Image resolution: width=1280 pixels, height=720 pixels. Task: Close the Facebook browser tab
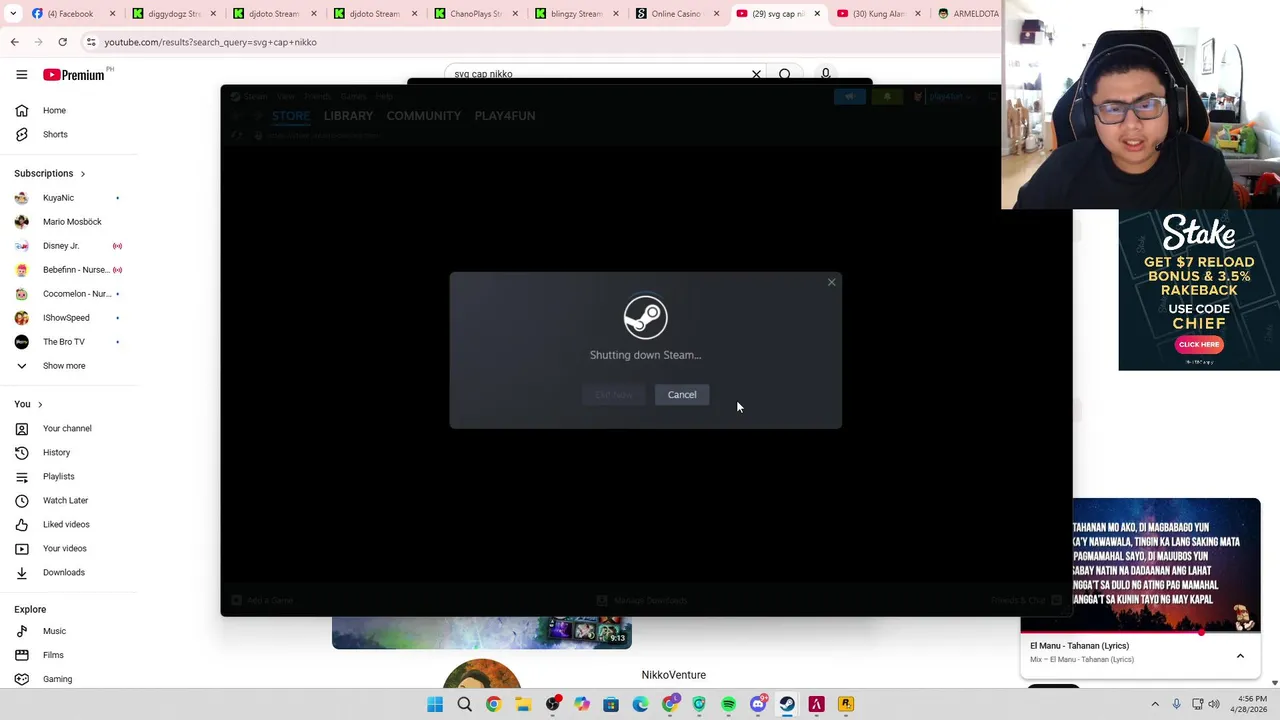(112, 14)
